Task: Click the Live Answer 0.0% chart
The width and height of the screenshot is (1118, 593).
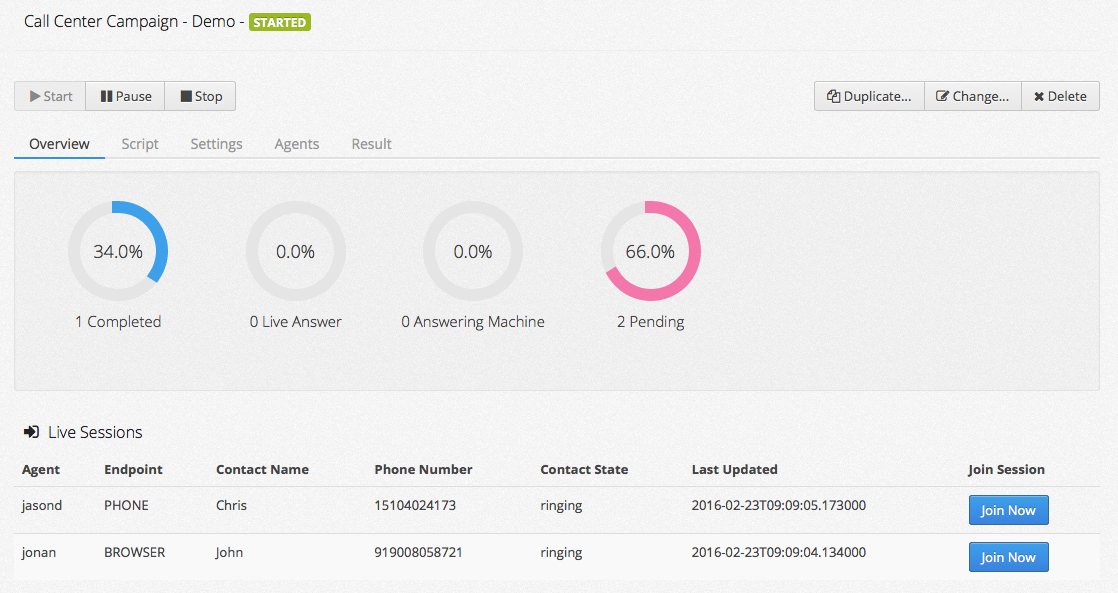Action: tap(295, 251)
